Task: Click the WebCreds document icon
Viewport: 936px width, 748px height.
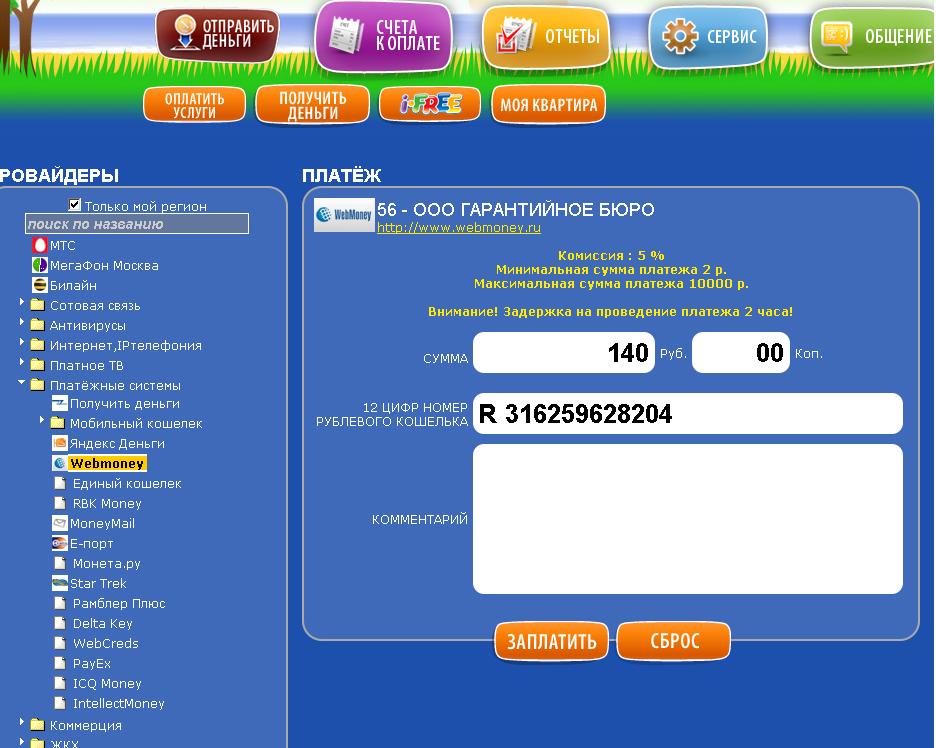Action: click(60, 643)
